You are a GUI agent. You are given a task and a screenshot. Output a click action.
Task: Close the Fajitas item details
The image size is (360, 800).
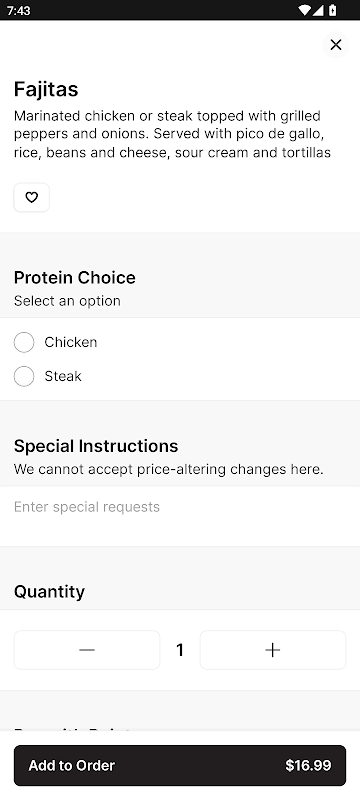336,45
